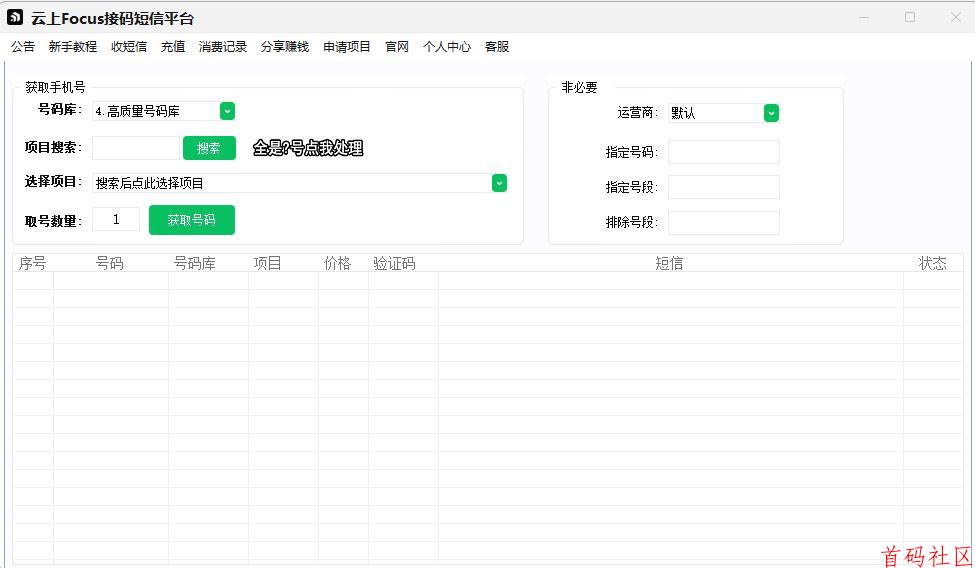Close the 云上Focus window
Viewport: 975px width, 568px height.
pos(956,17)
